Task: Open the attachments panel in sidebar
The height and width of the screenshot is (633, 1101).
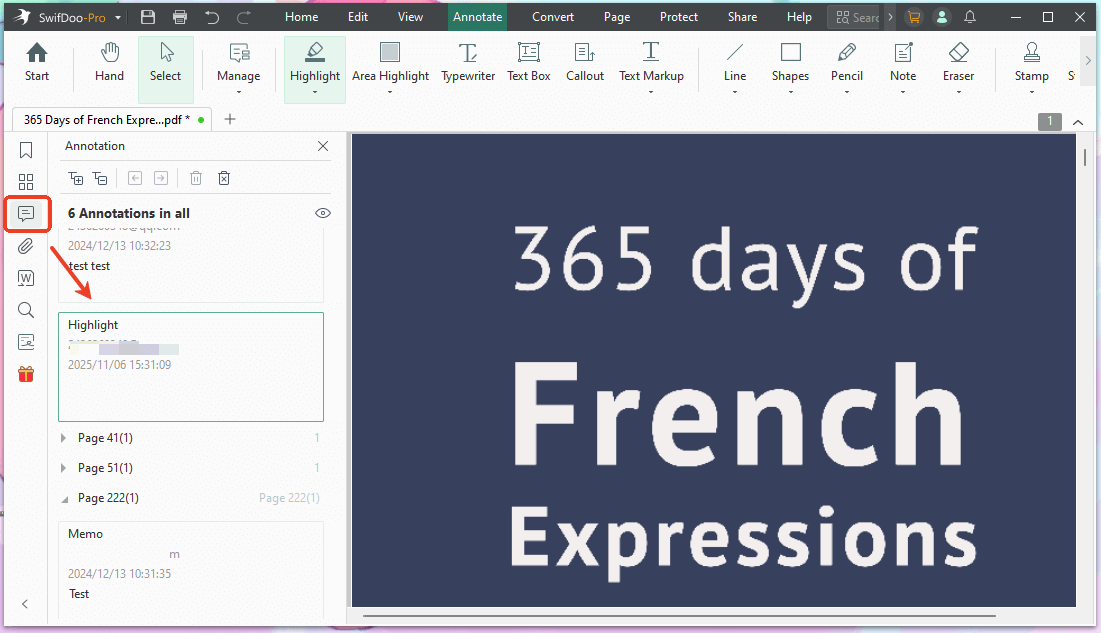Action: [26, 246]
